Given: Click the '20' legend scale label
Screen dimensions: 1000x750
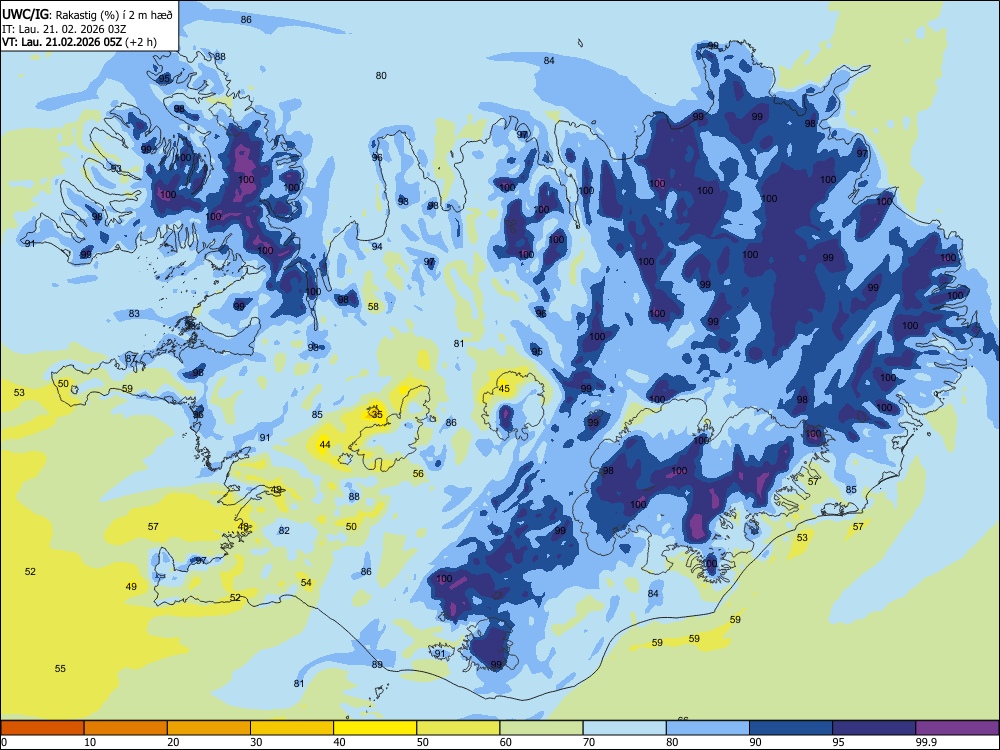Looking at the screenshot, I should (173, 742).
